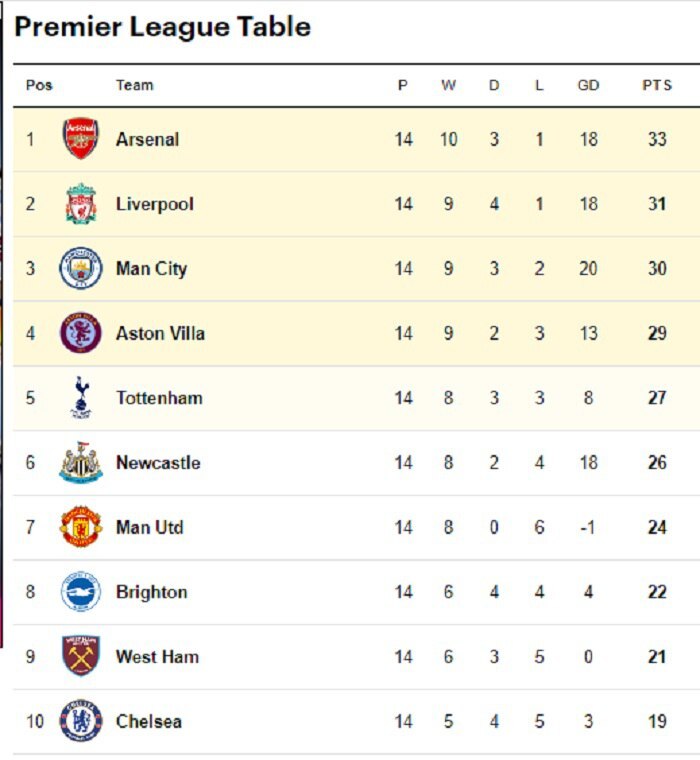Screen dimensions: 700x760
Task: Open the Chelsea team name link
Action: pos(148,721)
